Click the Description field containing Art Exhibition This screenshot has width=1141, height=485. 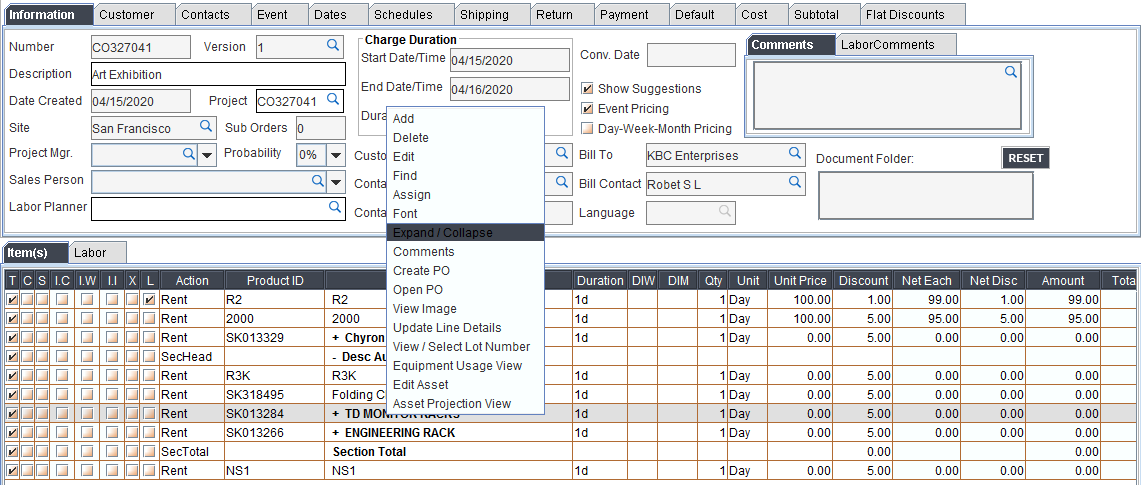pyautogui.click(x=217, y=74)
